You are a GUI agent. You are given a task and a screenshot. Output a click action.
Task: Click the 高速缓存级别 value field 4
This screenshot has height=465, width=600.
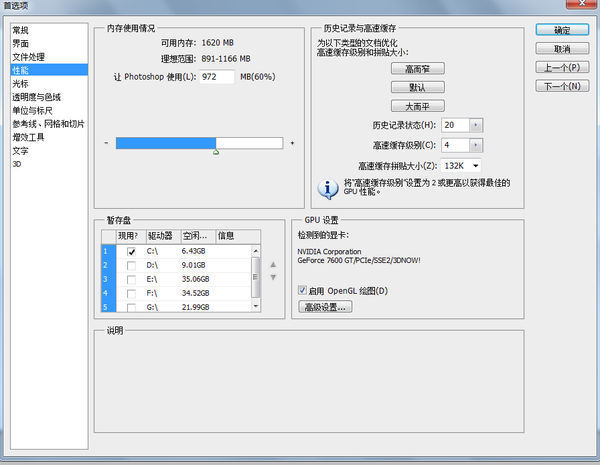click(455, 145)
